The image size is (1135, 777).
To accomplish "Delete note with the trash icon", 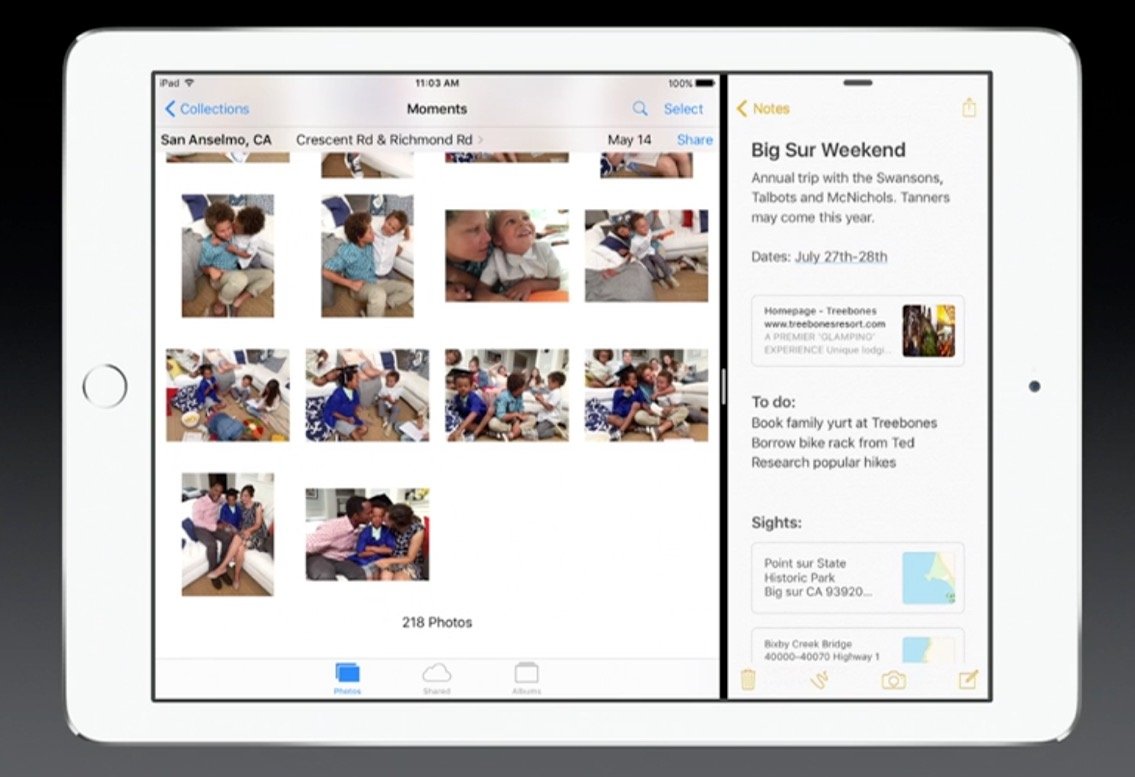I will tap(748, 679).
